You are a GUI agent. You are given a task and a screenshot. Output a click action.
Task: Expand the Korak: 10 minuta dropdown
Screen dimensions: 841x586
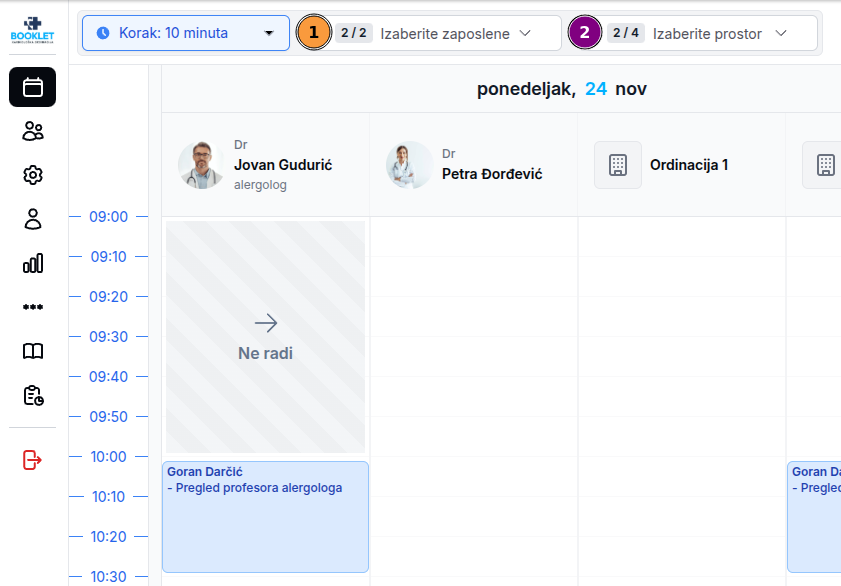coord(186,33)
